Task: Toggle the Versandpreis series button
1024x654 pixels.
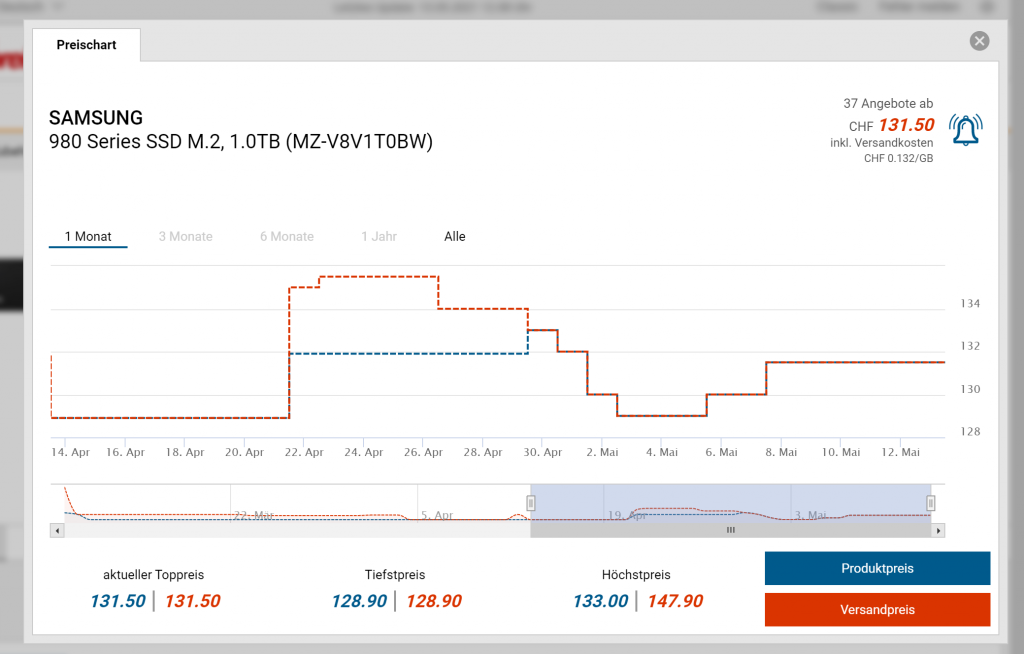Action: click(x=877, y=609)
